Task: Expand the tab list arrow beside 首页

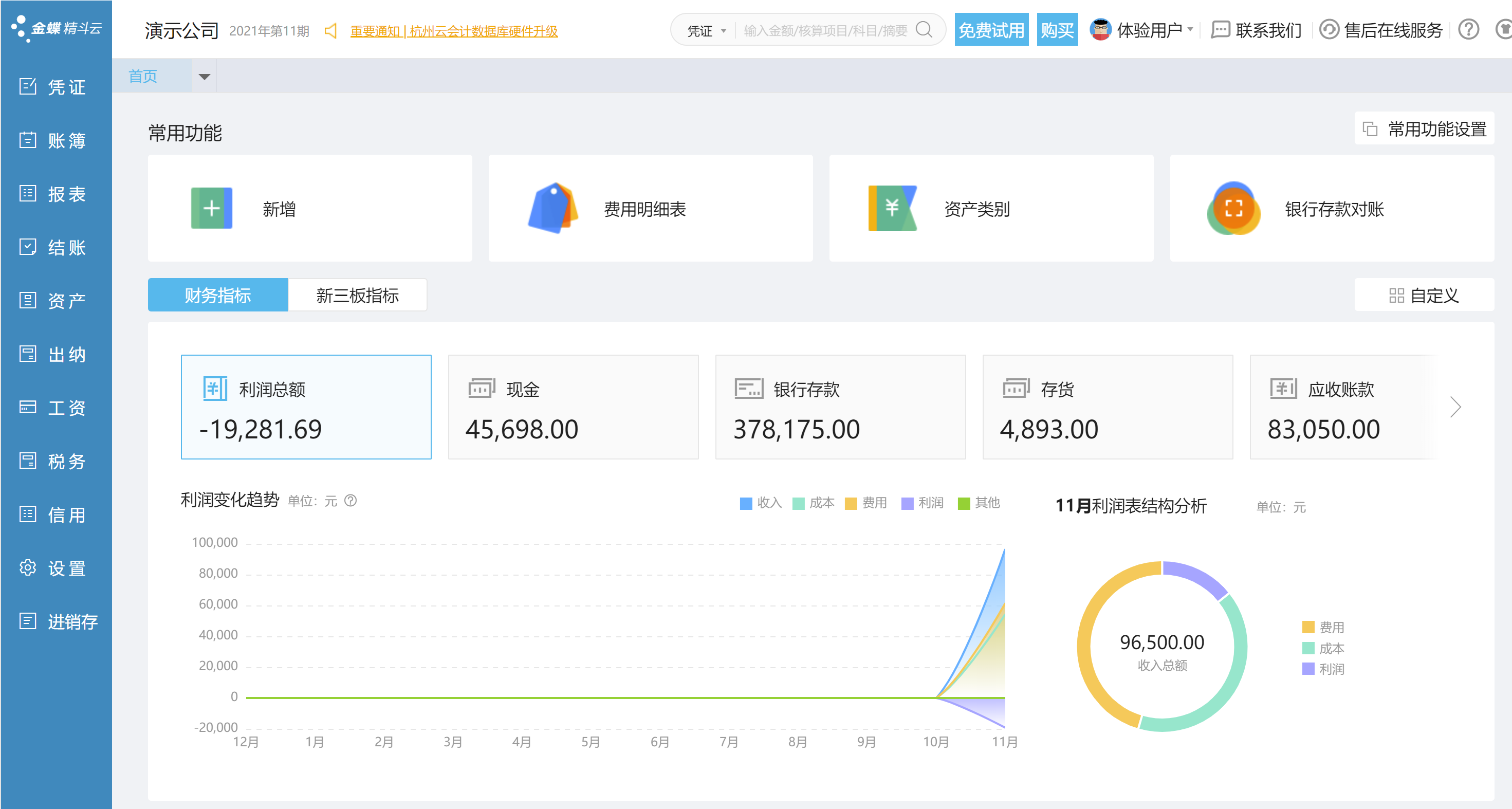Action: [x=204, y=76]
